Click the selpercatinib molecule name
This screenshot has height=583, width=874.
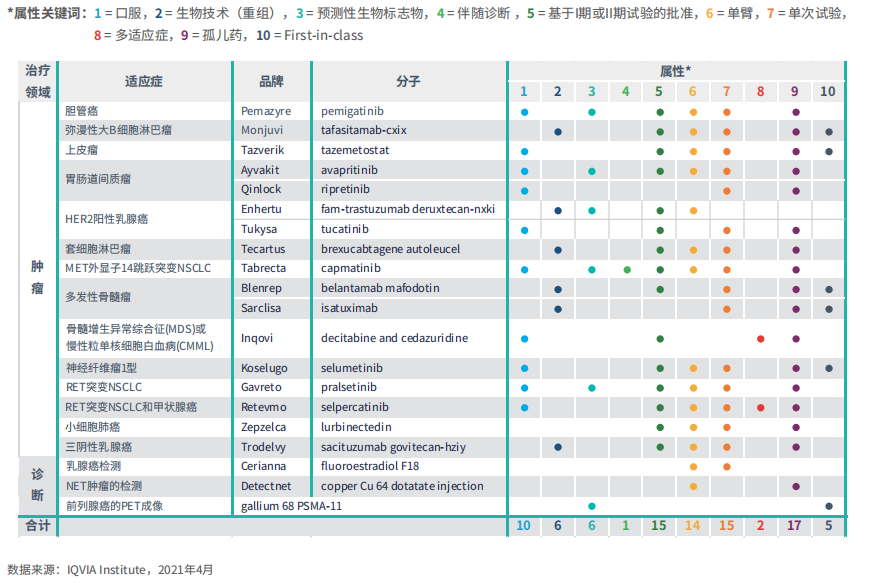point(355,407)
